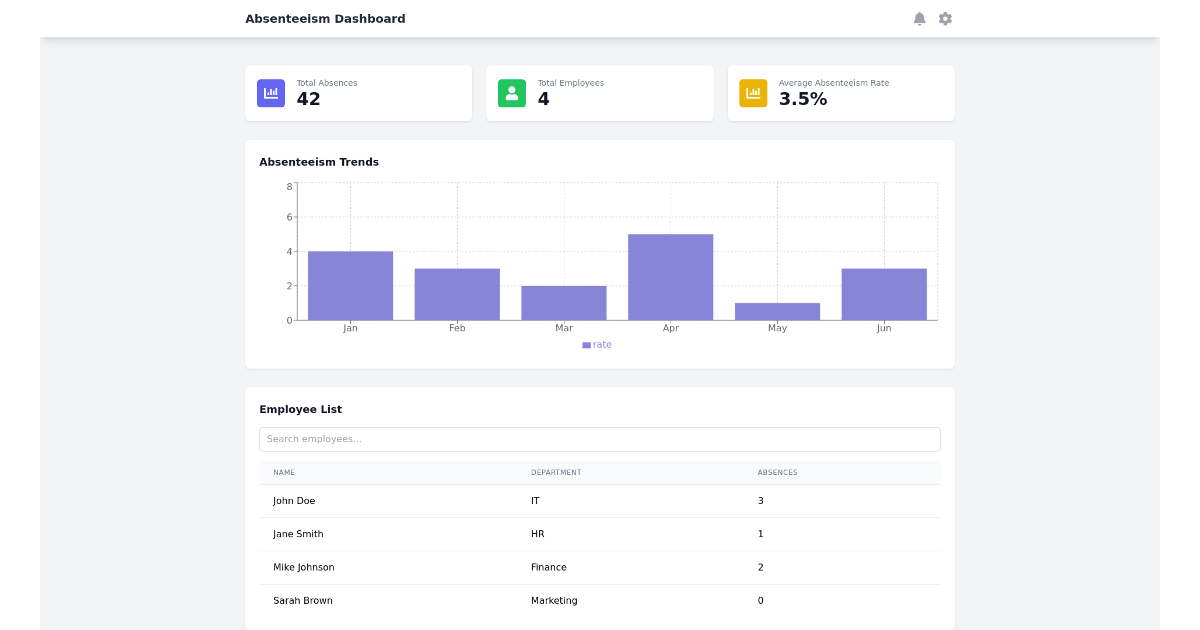Click the employee search field
This screenshot has height=630, width=1200.
pos(600,439)
